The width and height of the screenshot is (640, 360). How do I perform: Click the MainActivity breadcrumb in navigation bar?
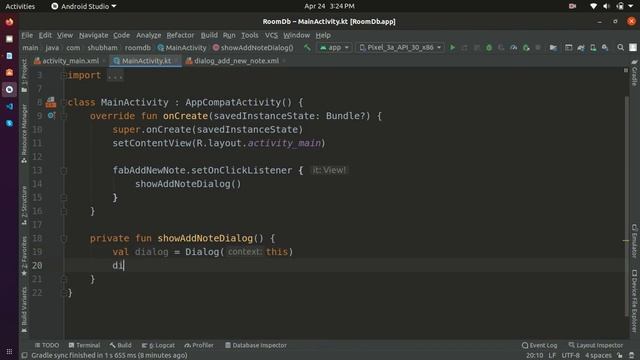coord(182,48)
